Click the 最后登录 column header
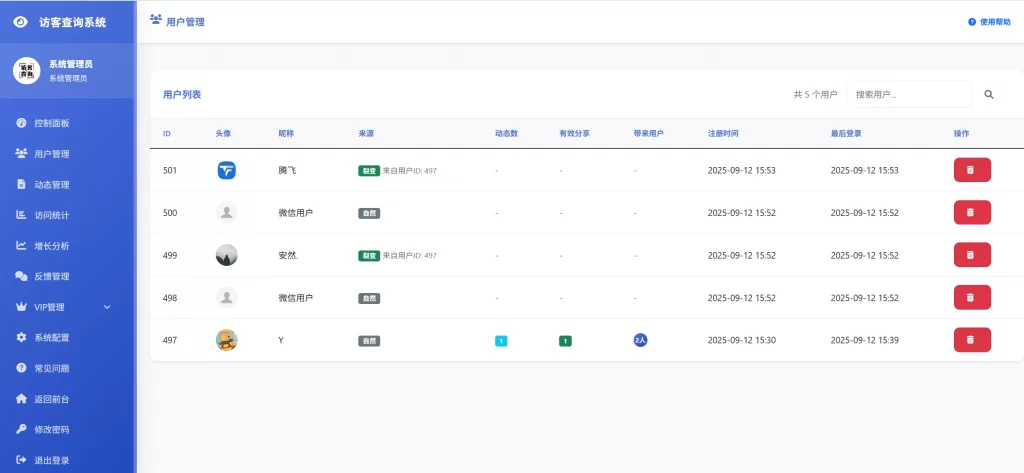This screenshot has width=1024, height=473. tap(846, 133)
